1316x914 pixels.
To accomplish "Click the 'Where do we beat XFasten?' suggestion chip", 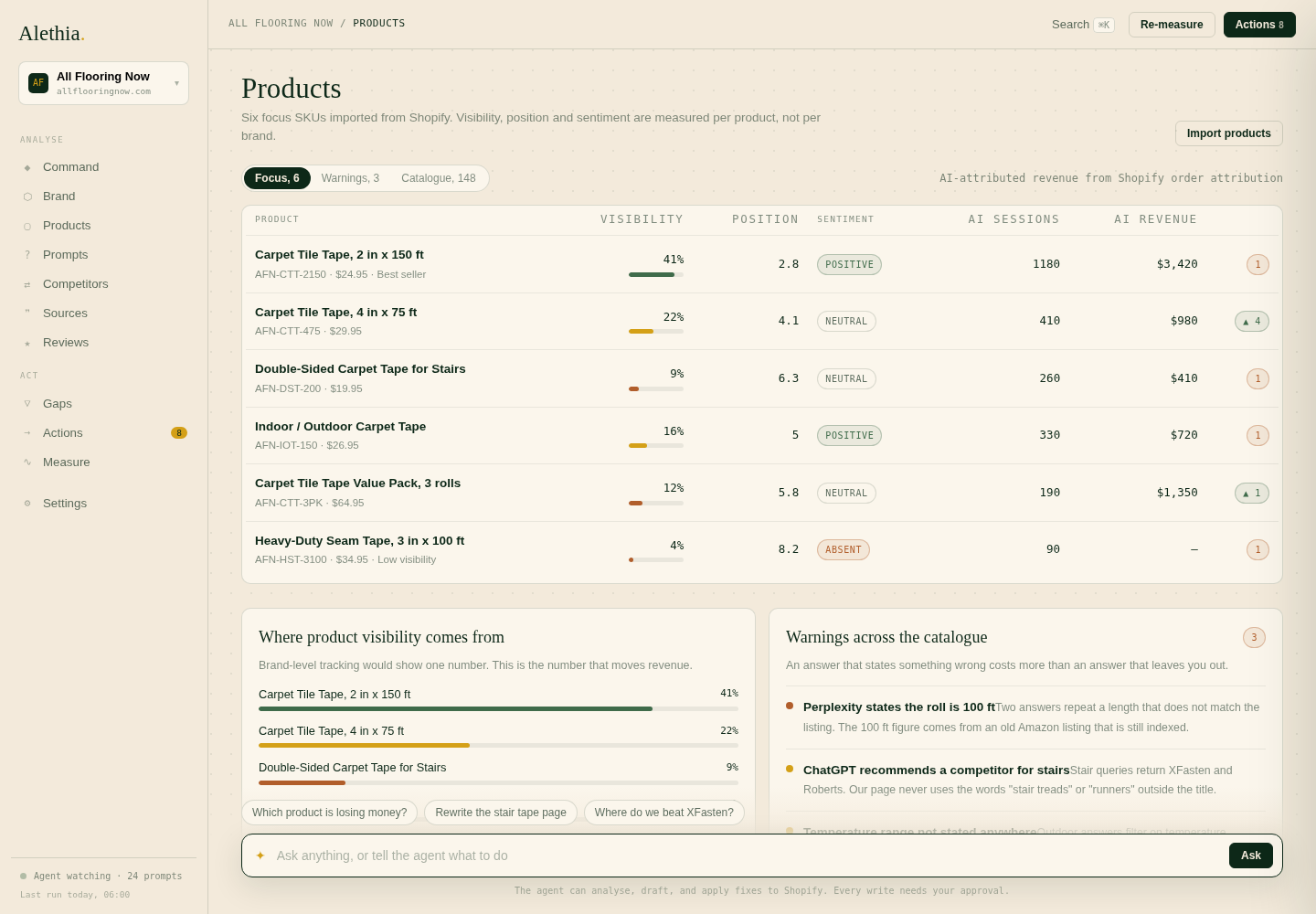I will click(664, 813).
